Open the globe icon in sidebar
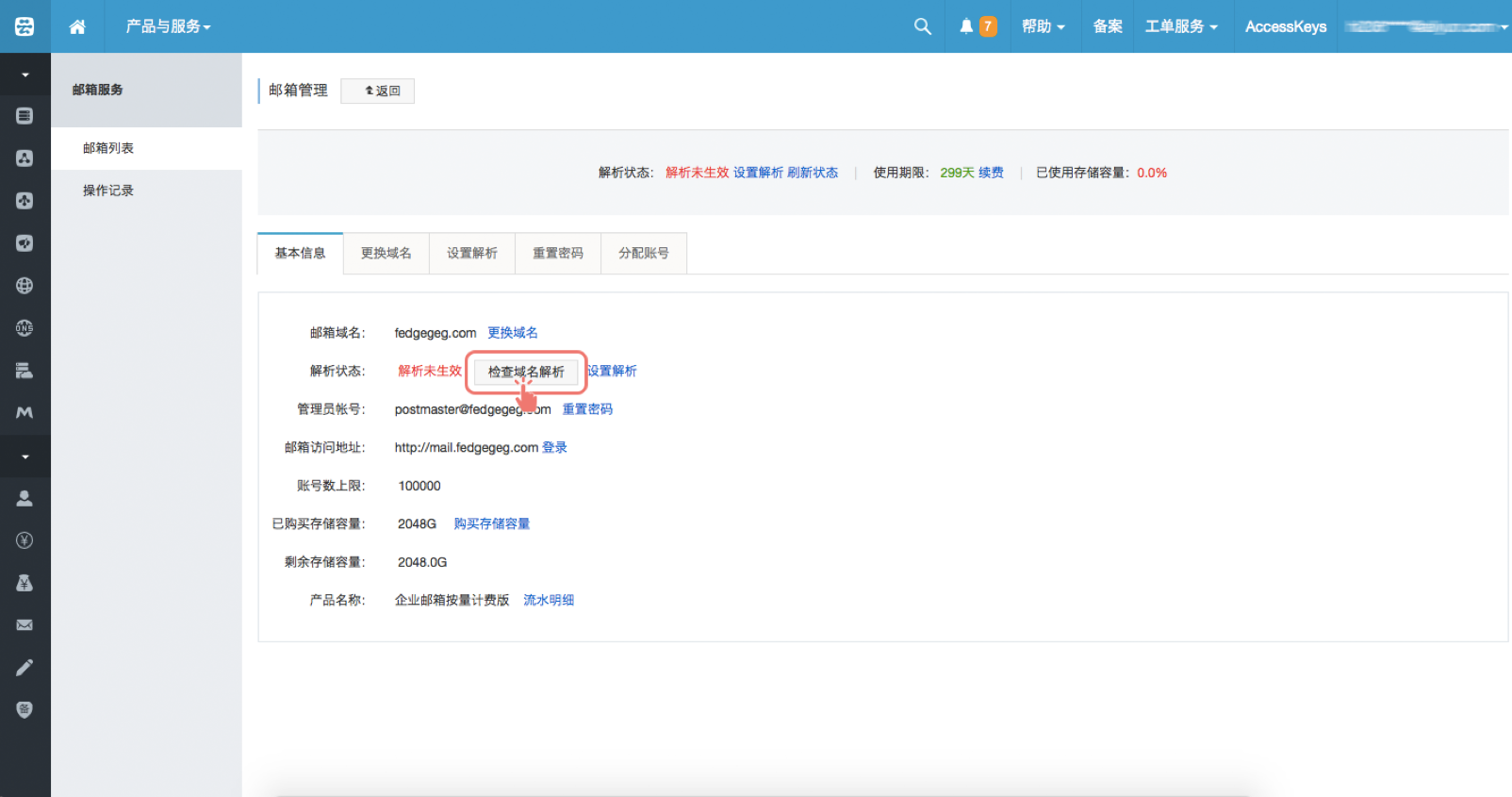Image resolution: width=1512 pixels, height=797 pixels. tap(25, 286)
